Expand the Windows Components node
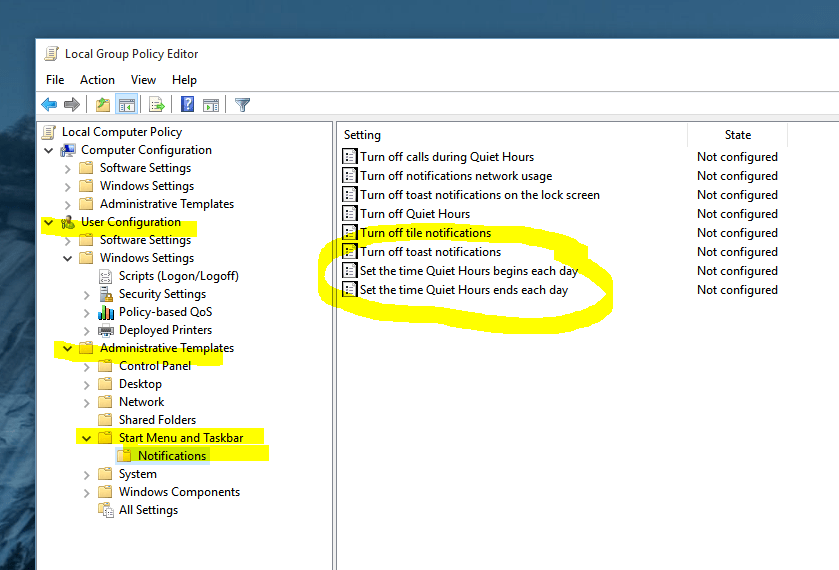 click(87, 493)
